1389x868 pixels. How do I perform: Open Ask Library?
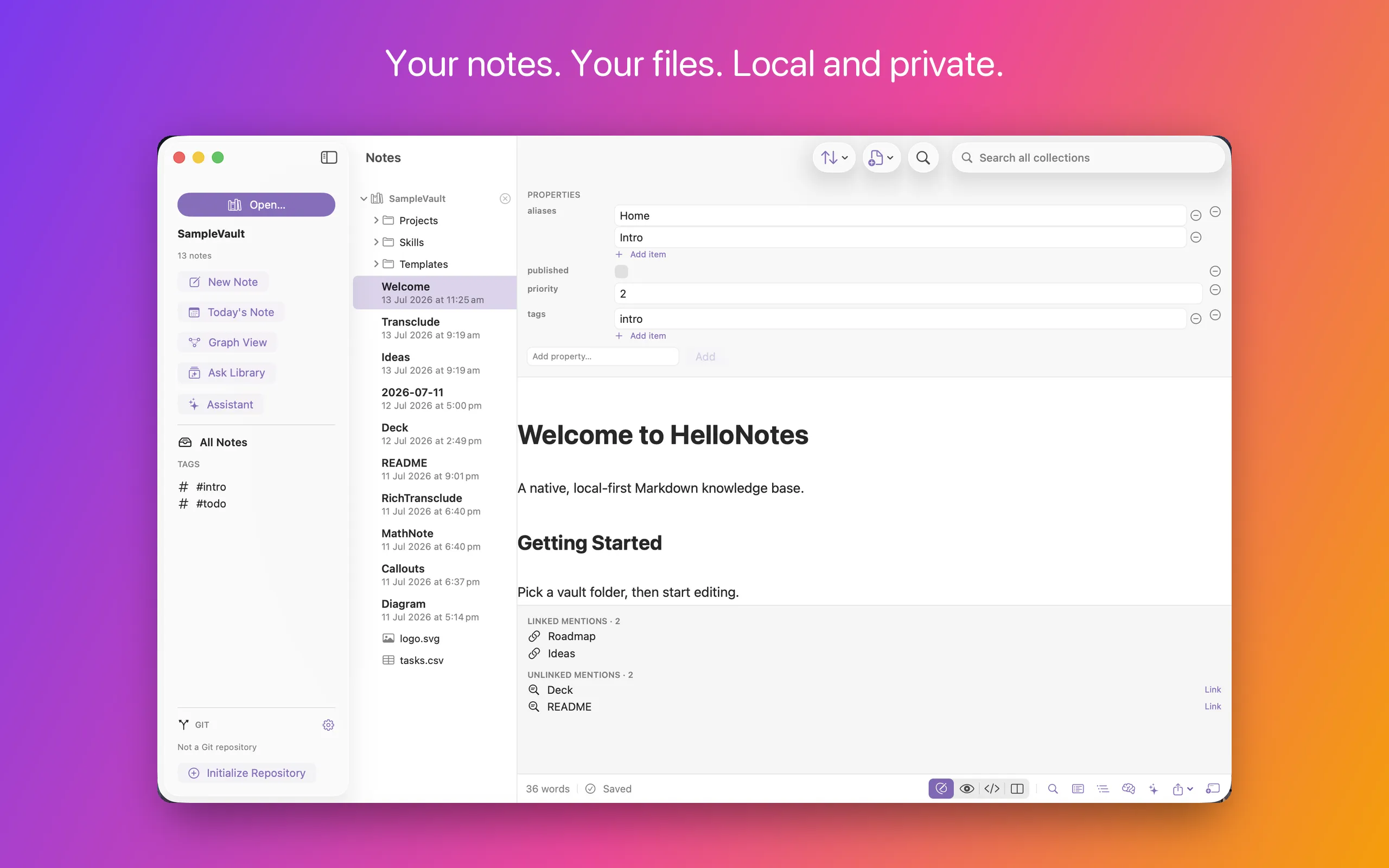pyautogui.click(x=227, y=373)
